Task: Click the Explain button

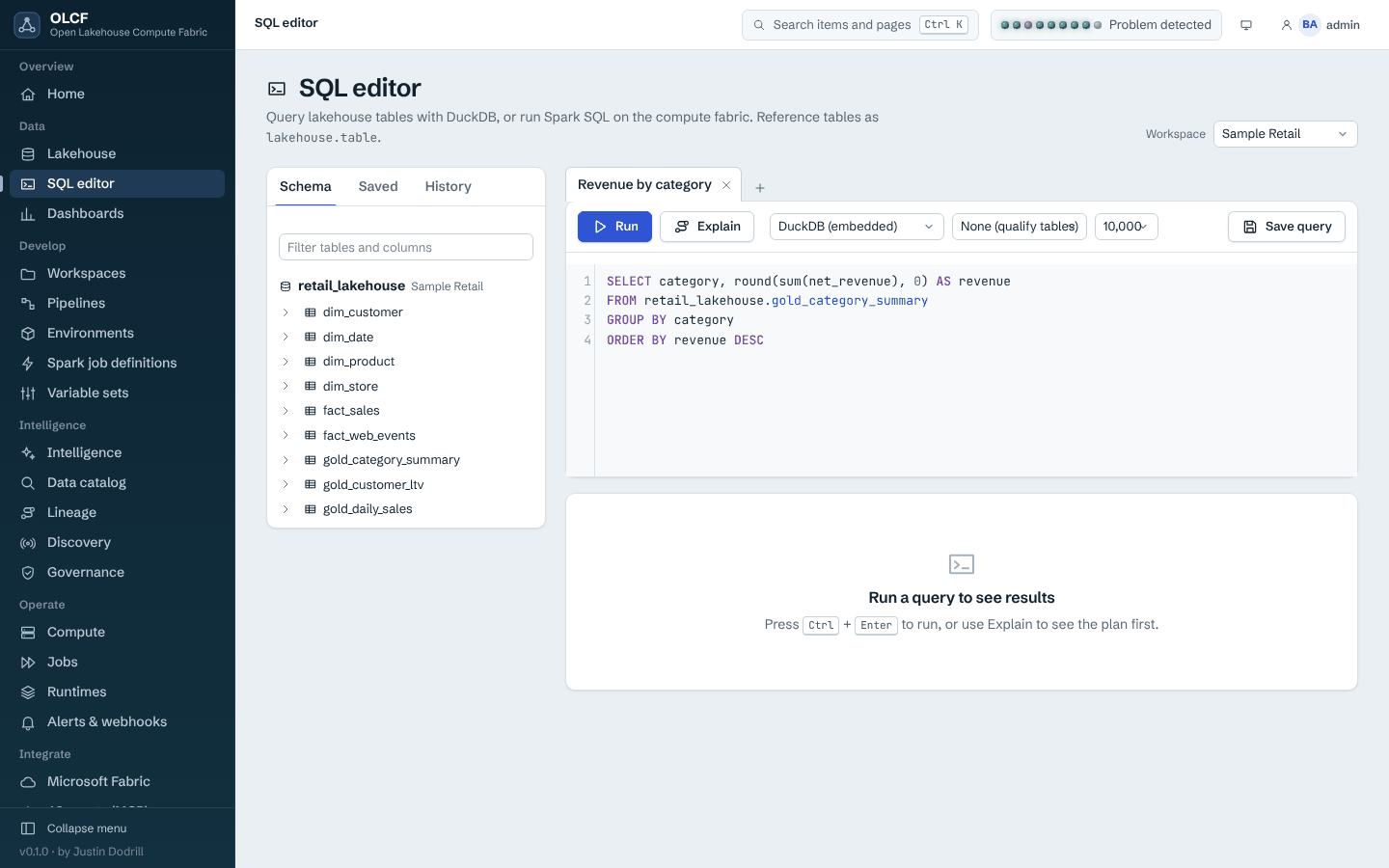Action: point(707,227)
